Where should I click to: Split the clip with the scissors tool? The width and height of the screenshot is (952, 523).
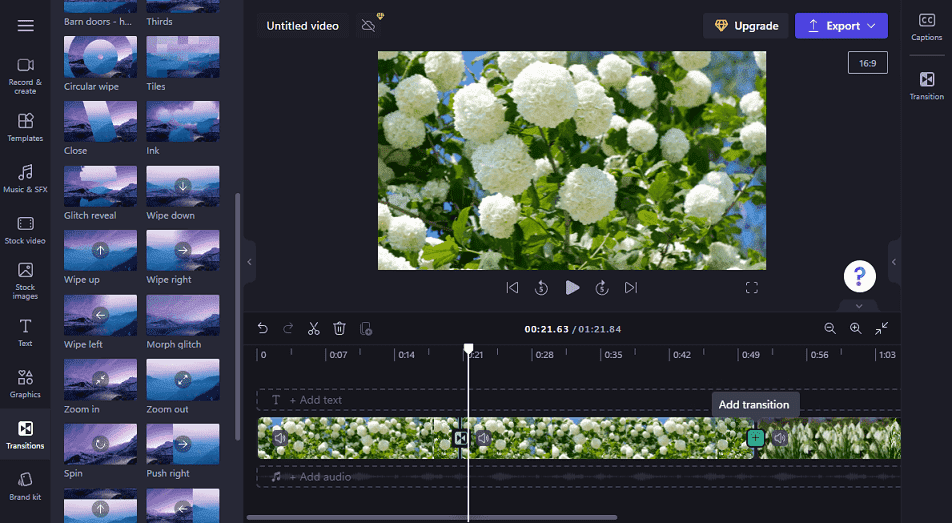313,329
